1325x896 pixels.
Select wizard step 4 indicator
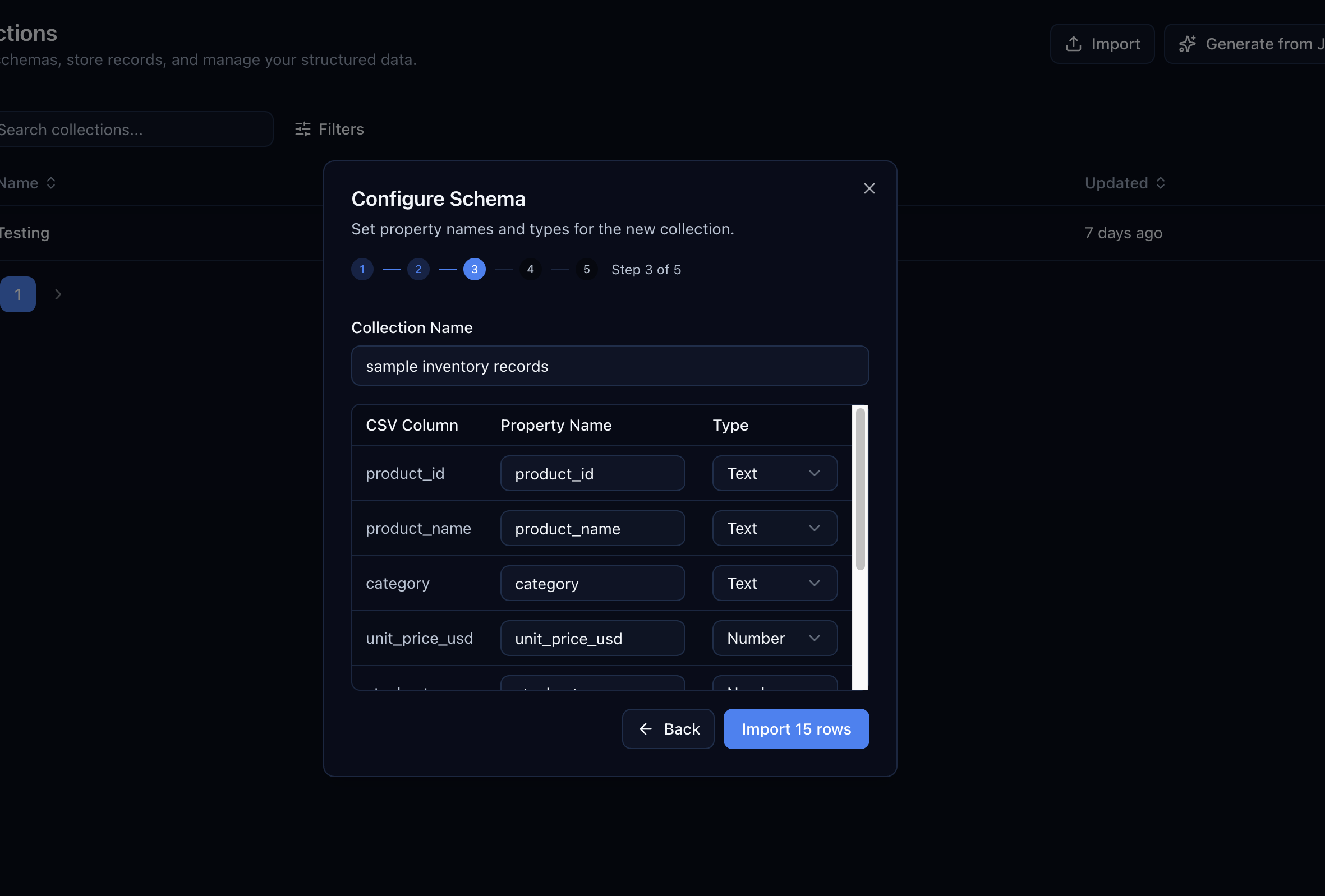click(x=530, y=270)
